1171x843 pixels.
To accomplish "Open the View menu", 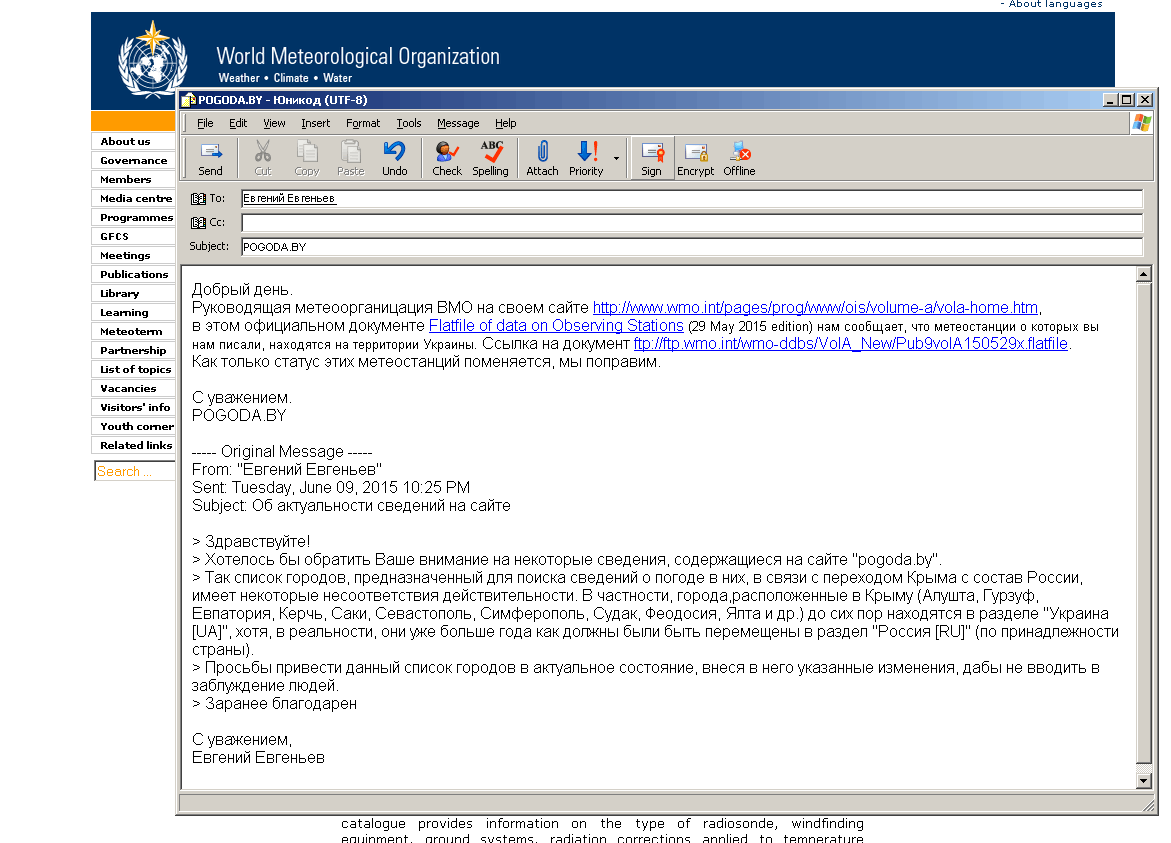I will [274, 123].
